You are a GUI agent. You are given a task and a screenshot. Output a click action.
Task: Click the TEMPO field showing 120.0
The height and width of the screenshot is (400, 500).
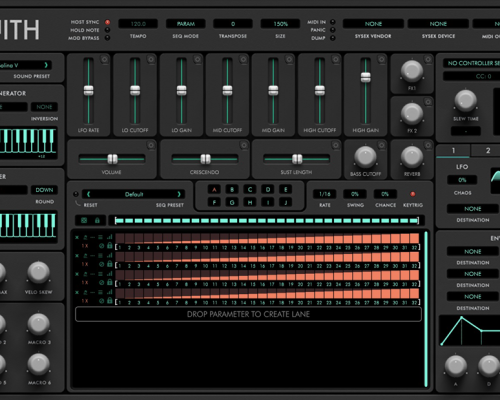point(138,24)
